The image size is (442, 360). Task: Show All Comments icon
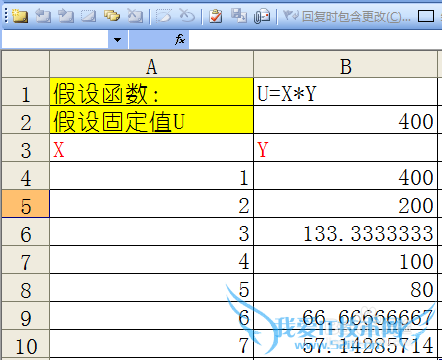tap(112, 16)
